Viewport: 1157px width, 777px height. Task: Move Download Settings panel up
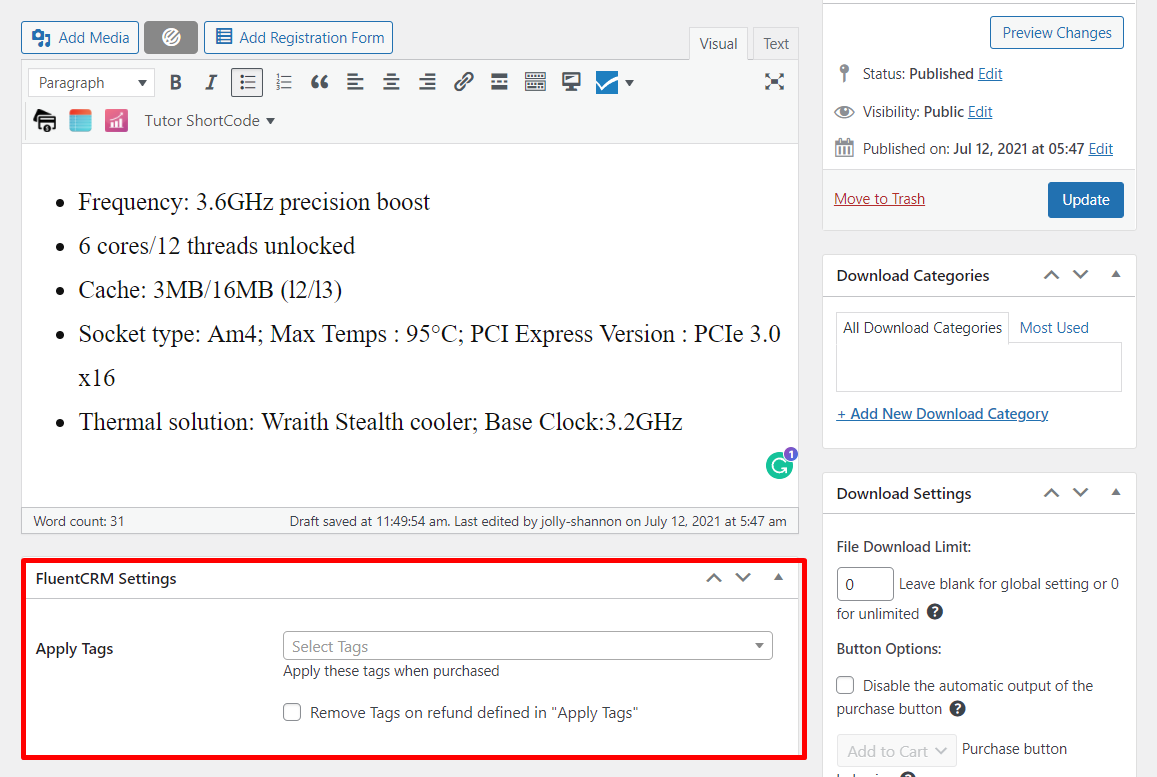point(1051,493)
